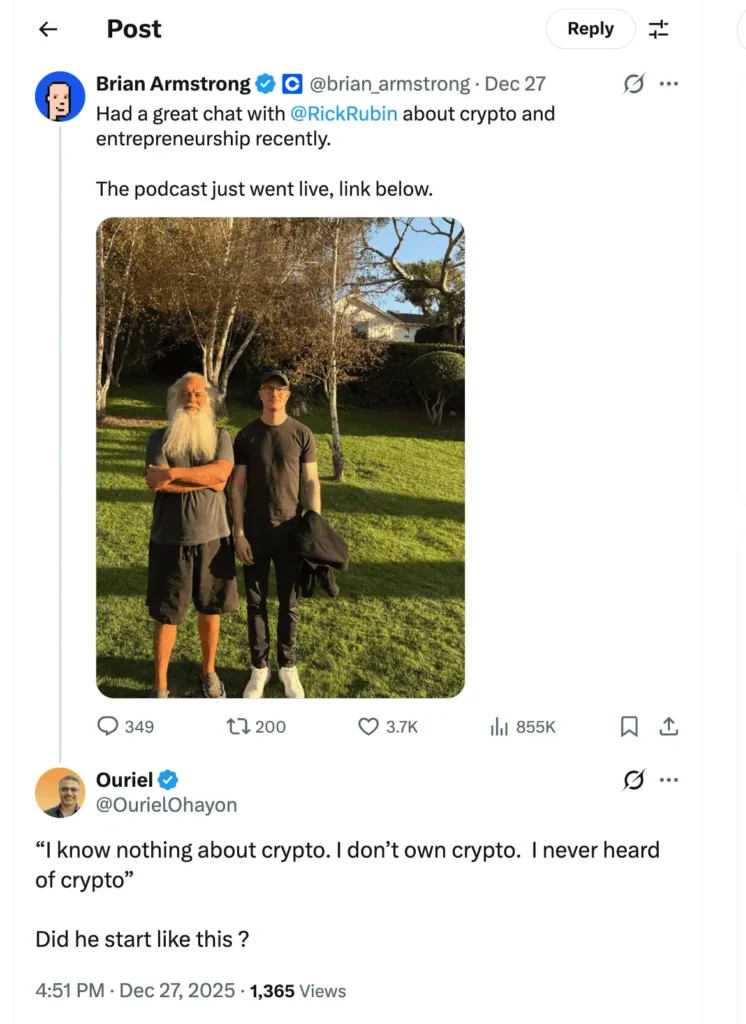Expand More menu on Ouriel's reply
Image resolution: width=746 pixels, height=1024 pixels.
[669, 780]
